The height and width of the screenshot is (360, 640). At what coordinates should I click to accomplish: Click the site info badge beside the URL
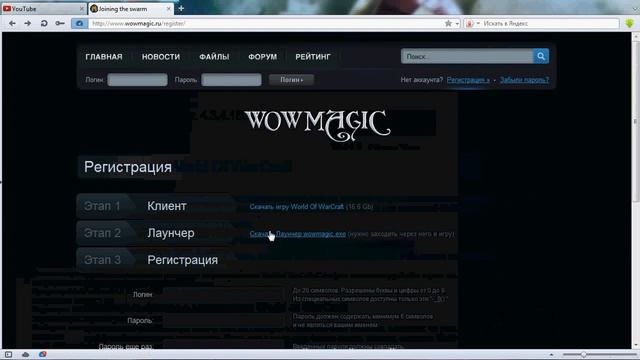[x=79, y=24]
